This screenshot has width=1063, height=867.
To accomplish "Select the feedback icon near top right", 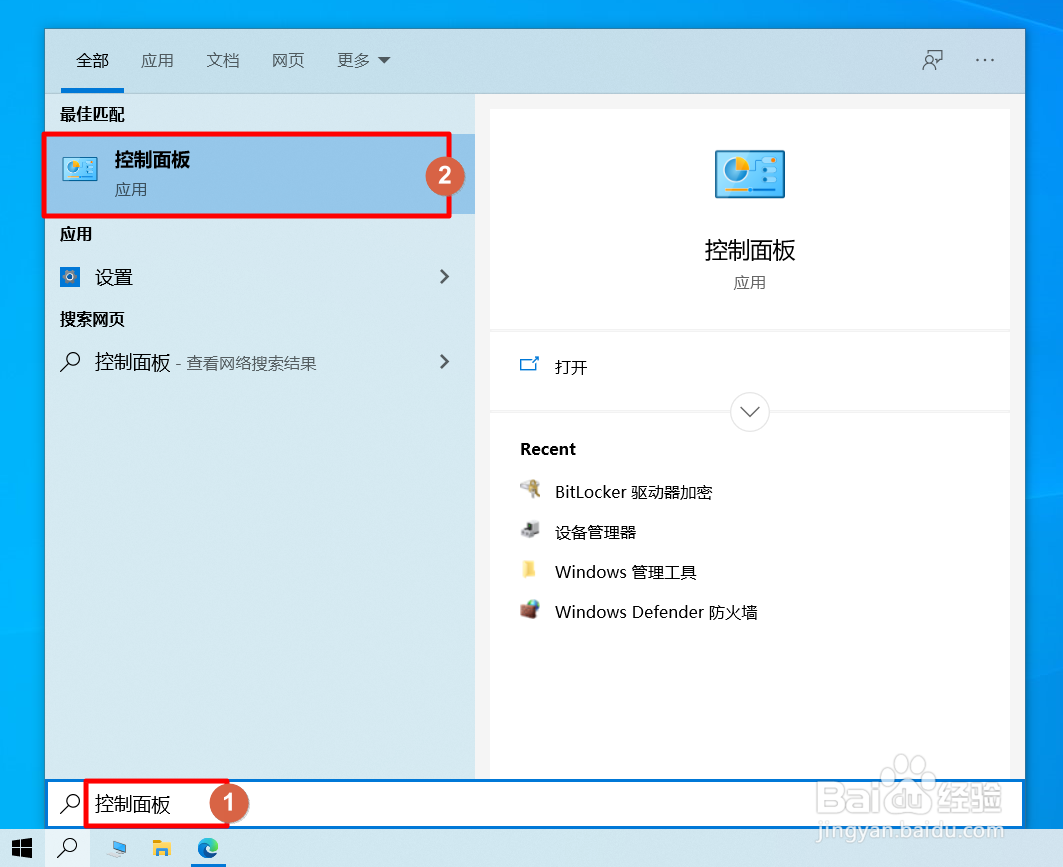I will (x=932, y=60).
